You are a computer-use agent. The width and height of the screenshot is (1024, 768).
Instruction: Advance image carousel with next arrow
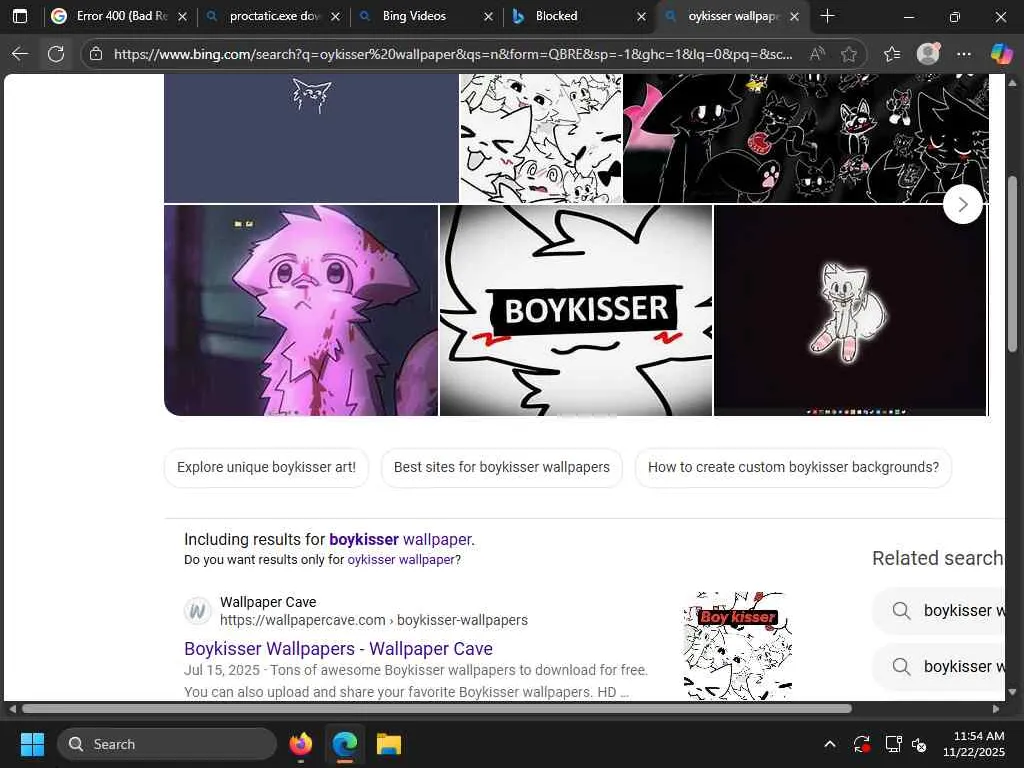pos(963,204)
